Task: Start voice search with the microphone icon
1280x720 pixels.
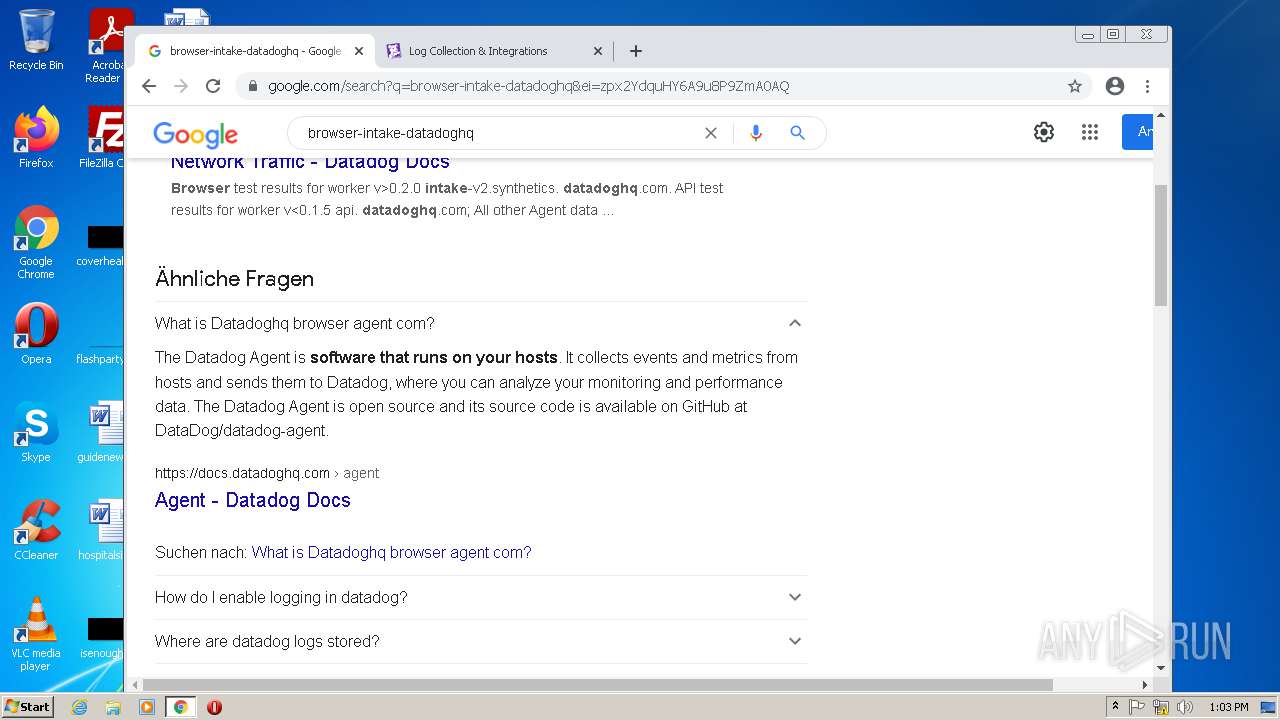Action: point(756,133)
